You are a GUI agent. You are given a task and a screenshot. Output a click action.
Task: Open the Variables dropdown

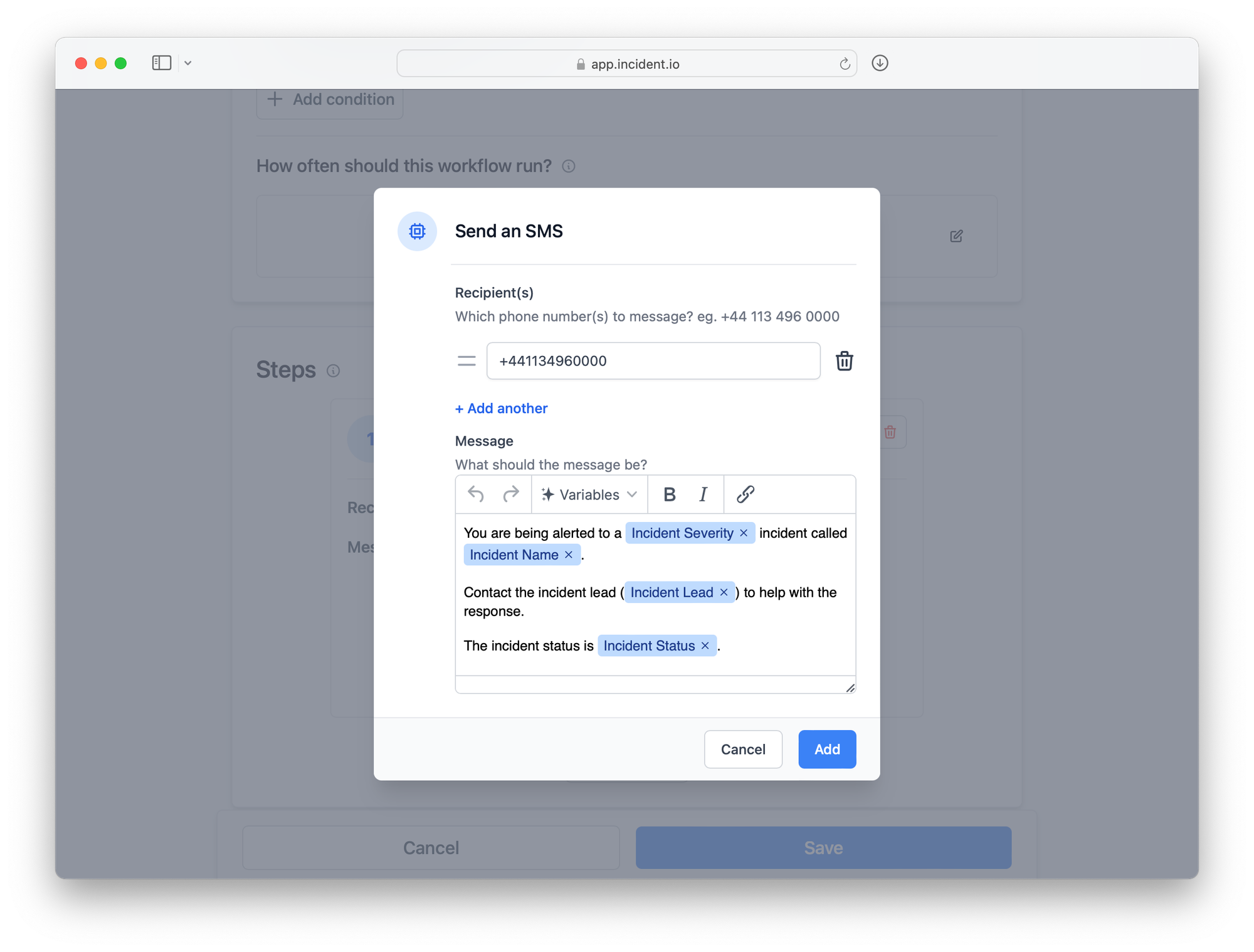click(x=589, y=494)
